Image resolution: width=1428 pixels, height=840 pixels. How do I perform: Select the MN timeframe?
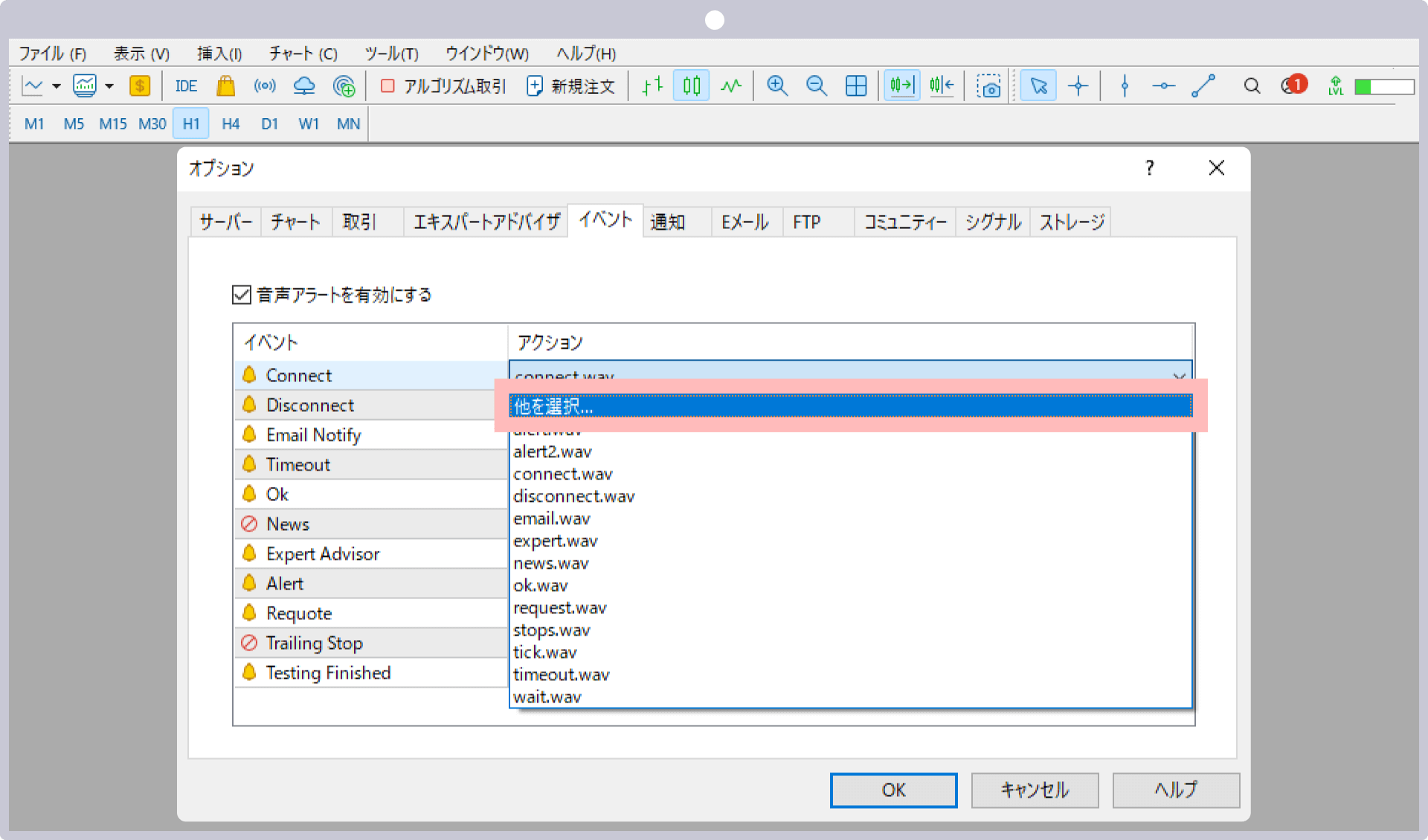(348, 124)
